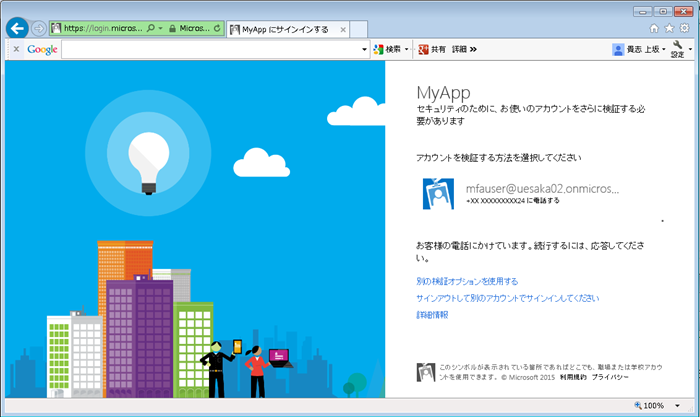Click the browser Back arrow button
700x417 pixels.
pos(17,29)
